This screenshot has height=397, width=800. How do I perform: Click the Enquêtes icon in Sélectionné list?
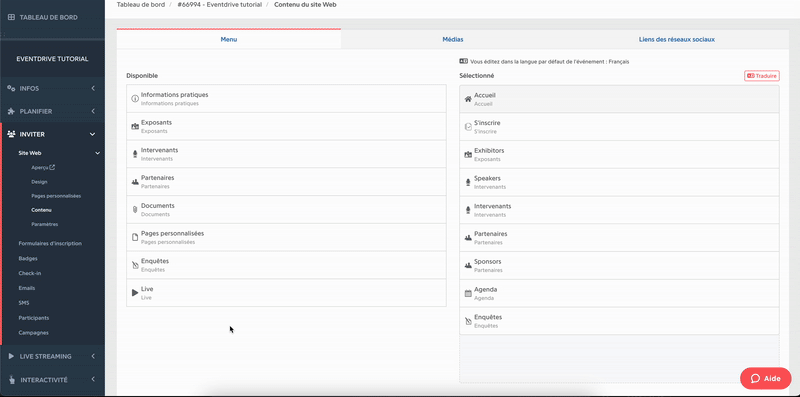pyautogui.click(x=468, y=321)
